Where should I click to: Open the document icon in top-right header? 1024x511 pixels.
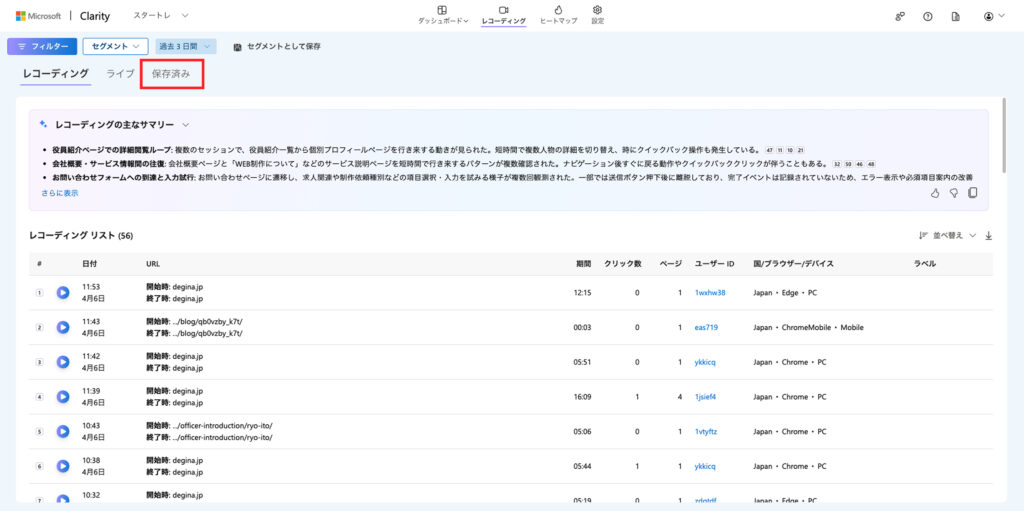click(955, 16)
